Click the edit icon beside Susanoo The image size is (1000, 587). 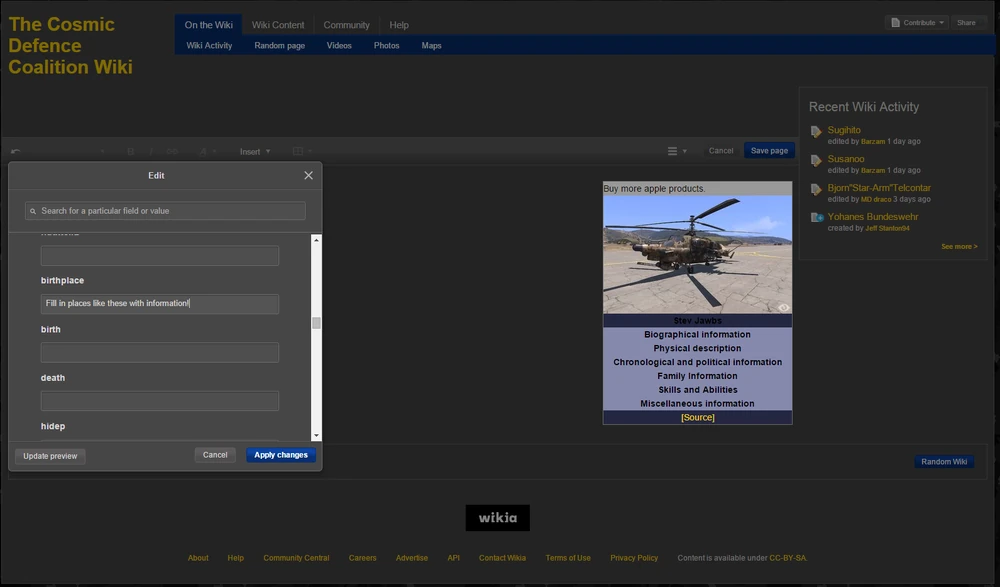(817, 160)
